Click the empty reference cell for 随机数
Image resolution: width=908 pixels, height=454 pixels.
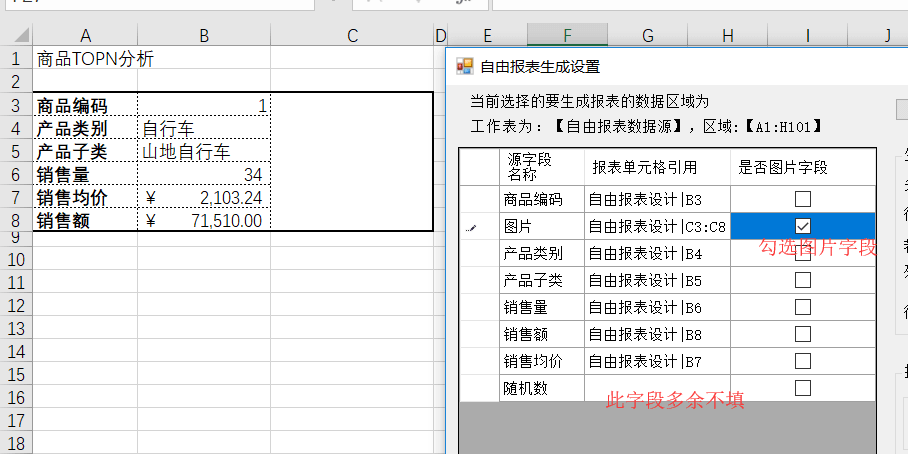point(657,387)
